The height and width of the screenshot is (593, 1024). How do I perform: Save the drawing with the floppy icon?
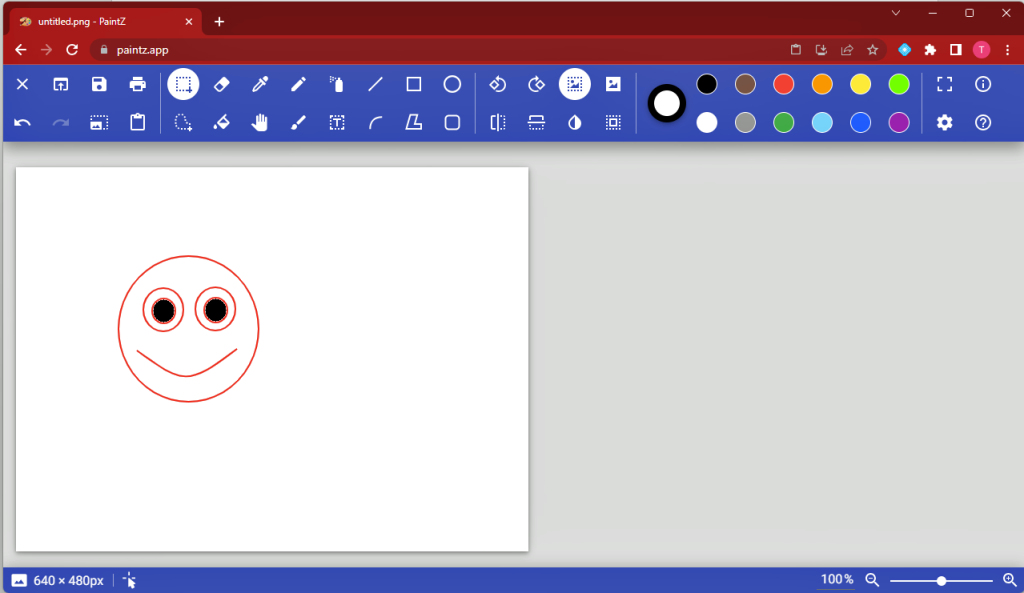(x=99, y=84)
